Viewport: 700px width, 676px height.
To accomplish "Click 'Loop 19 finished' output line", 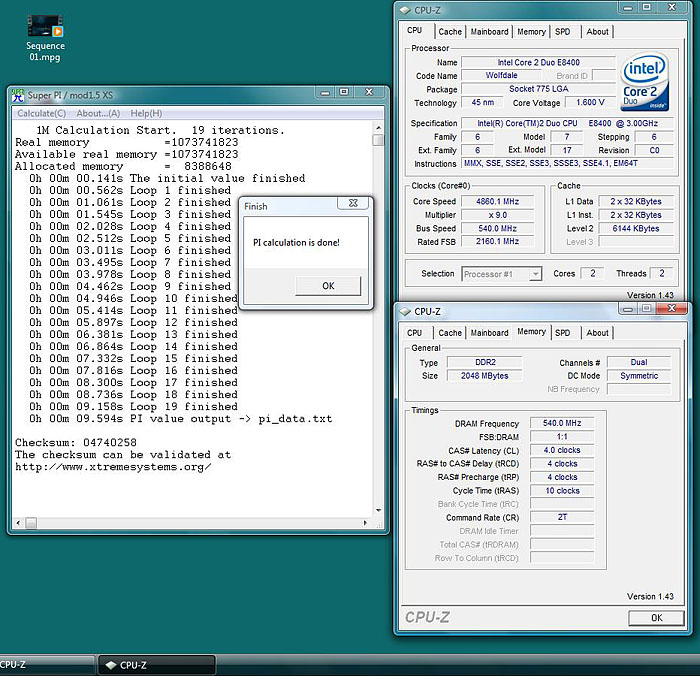I will point(133,407).
